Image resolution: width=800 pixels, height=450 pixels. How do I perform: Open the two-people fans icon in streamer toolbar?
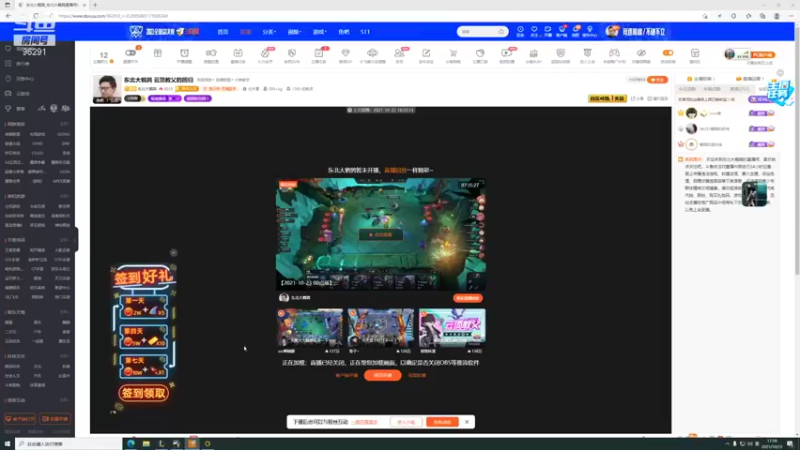click(x=399, y=54)
